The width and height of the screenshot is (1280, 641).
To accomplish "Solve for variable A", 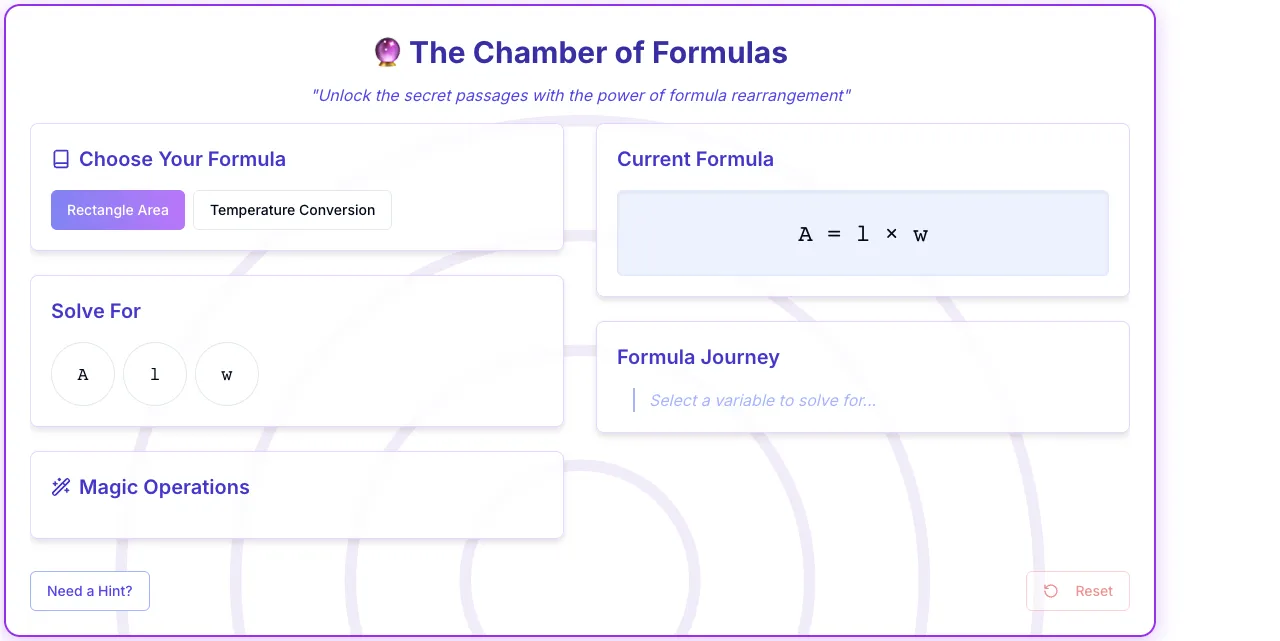I will pyautogui.click(x=83, y=374).
